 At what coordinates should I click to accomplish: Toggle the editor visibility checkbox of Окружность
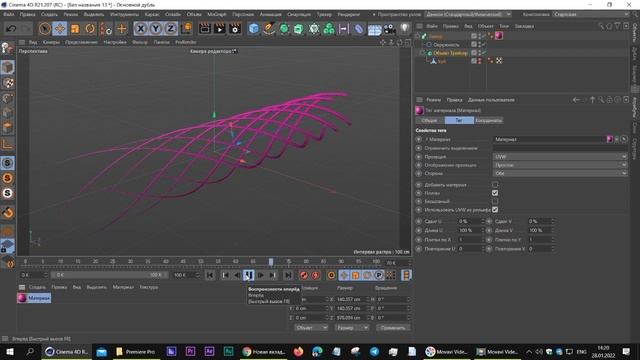[x=474, y=44]
